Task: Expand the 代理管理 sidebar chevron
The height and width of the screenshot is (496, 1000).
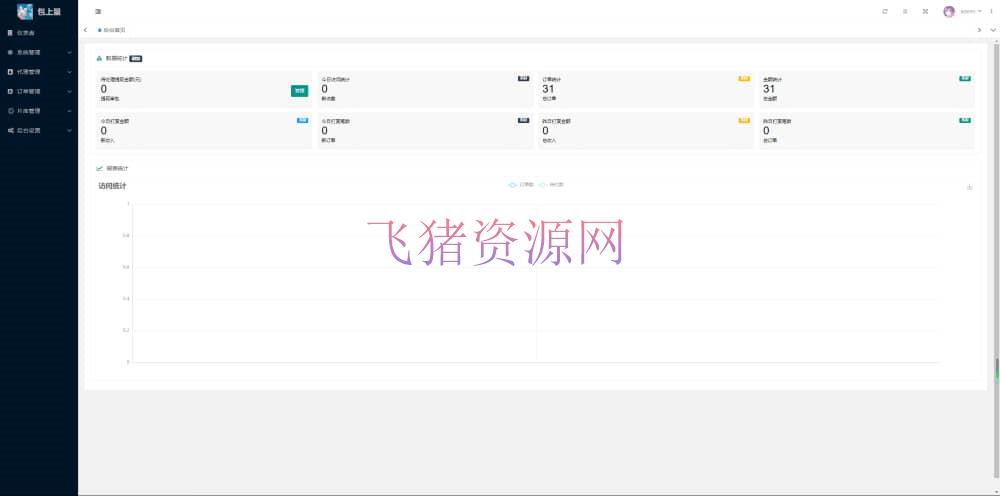Action: click(x=70, y=72)
